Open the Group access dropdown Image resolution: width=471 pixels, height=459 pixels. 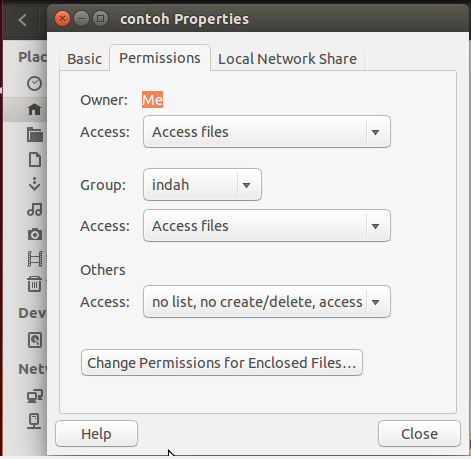(267, 226)
